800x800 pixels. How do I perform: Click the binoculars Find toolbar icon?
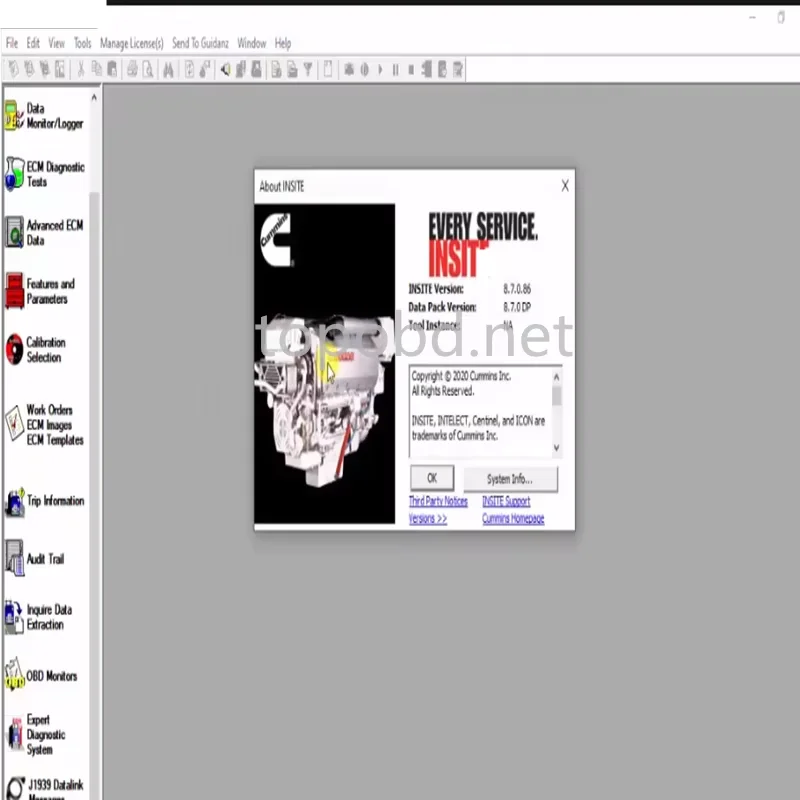click(x=168, y=69)
